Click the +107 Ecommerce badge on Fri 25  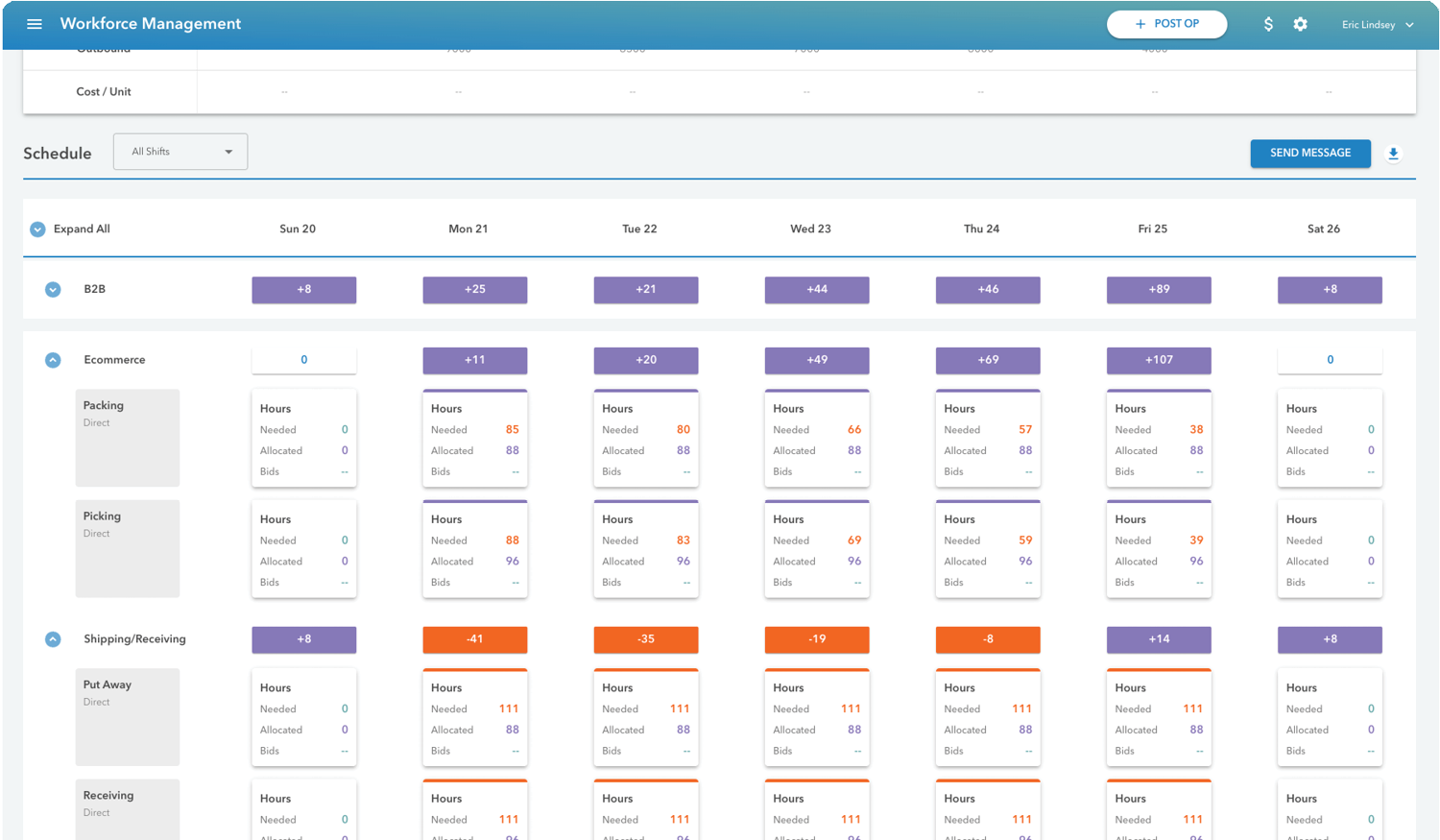pyautogui.click(x=1159, y=360)
